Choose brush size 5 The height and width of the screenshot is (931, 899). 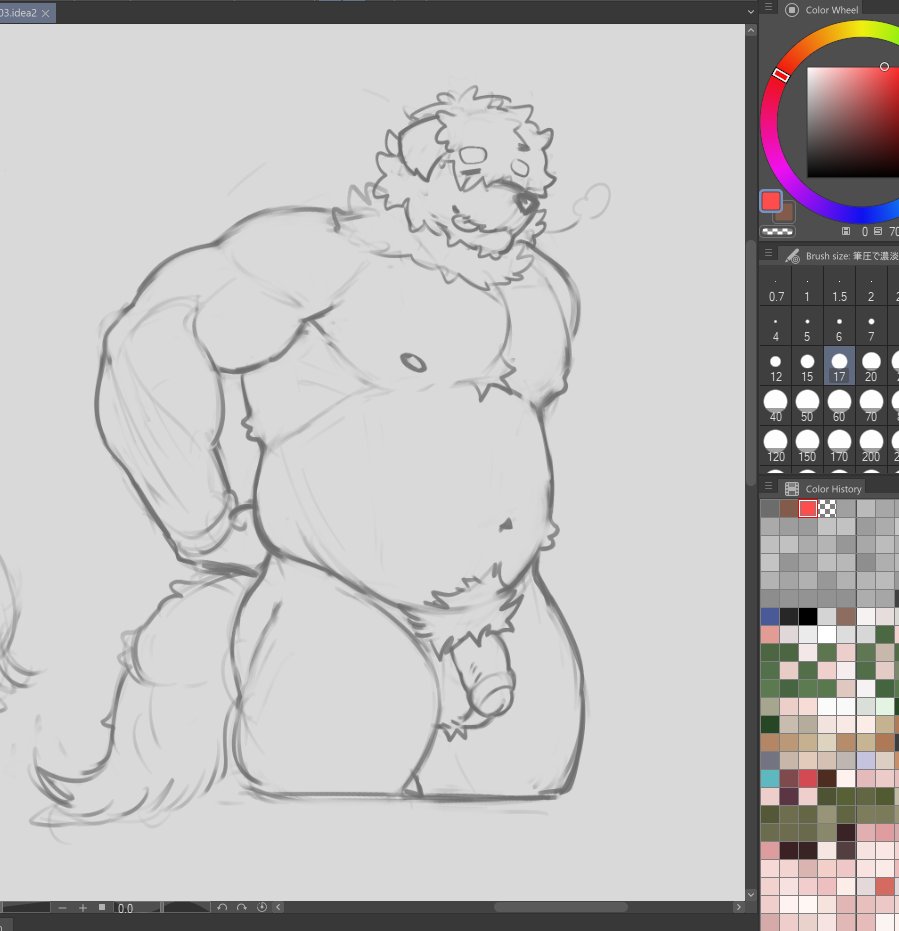point(807,328)
